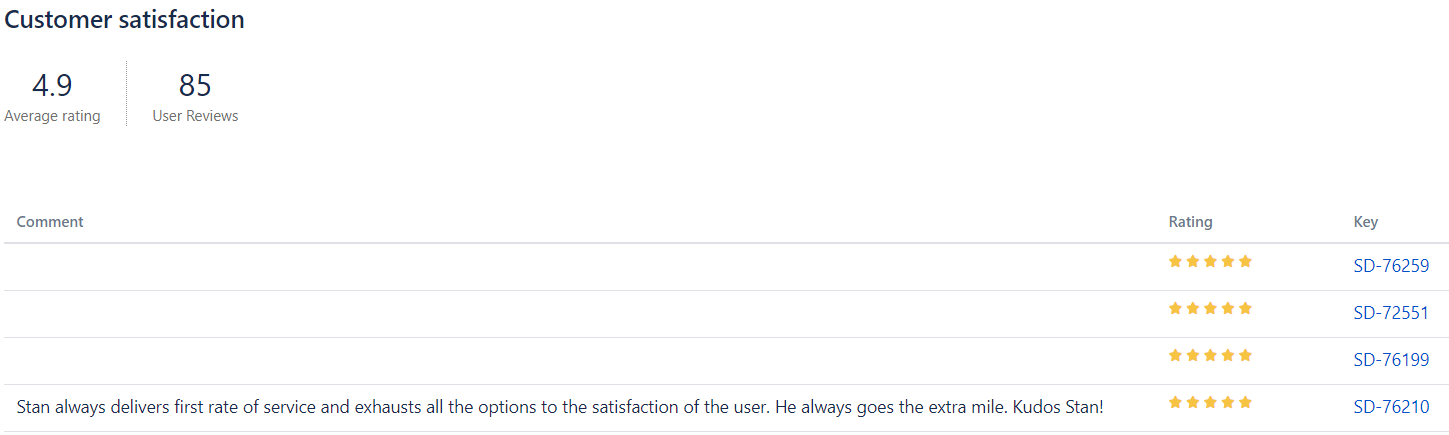Select the 4.9 average rating value
The height and width of the screenshot is (435, 1449).
click(52, 85)
